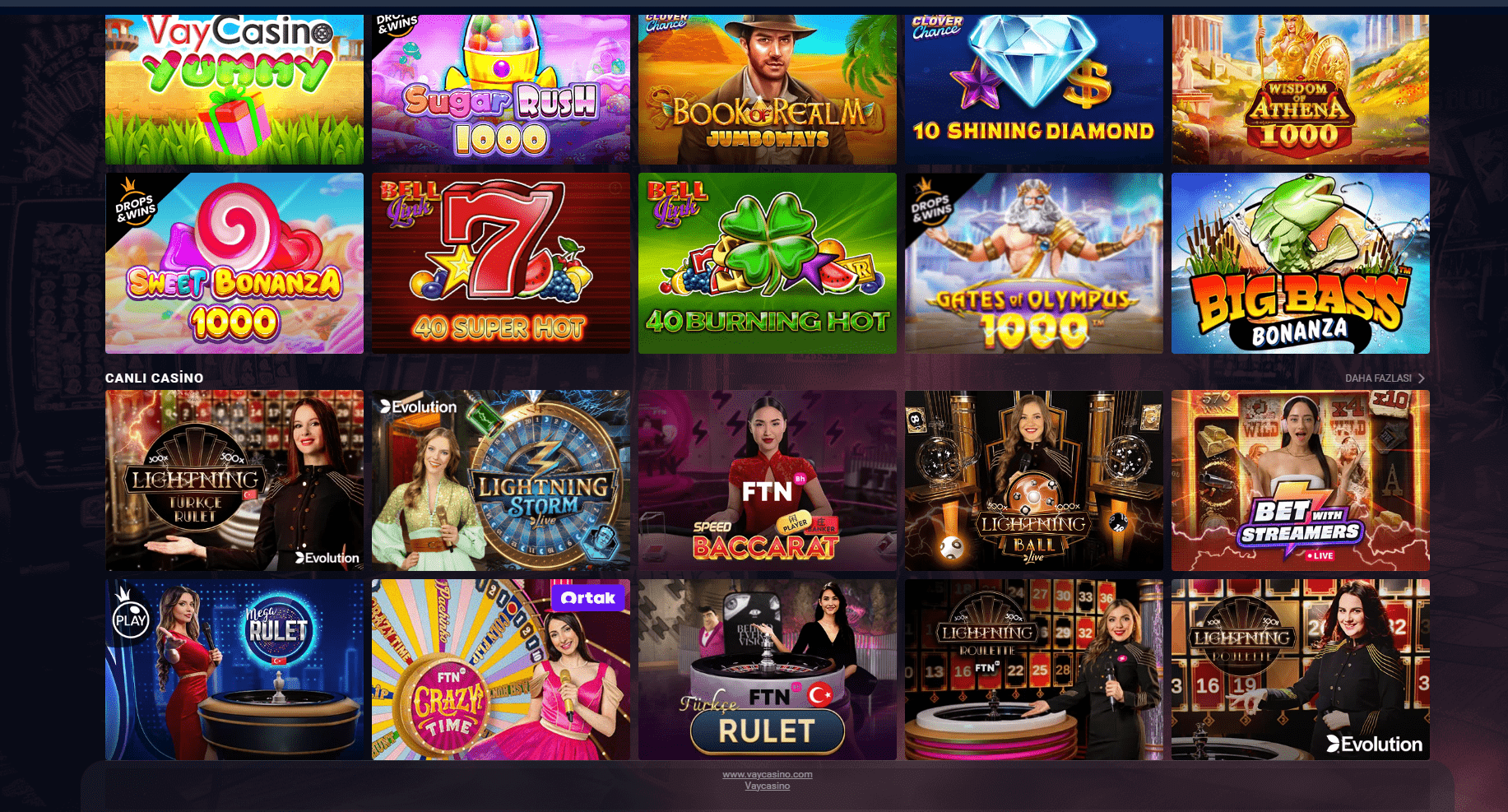The image size is (1508, 812).
Task: Open the Sugar Rush 1000 game
Action: (x=500, y=89)
